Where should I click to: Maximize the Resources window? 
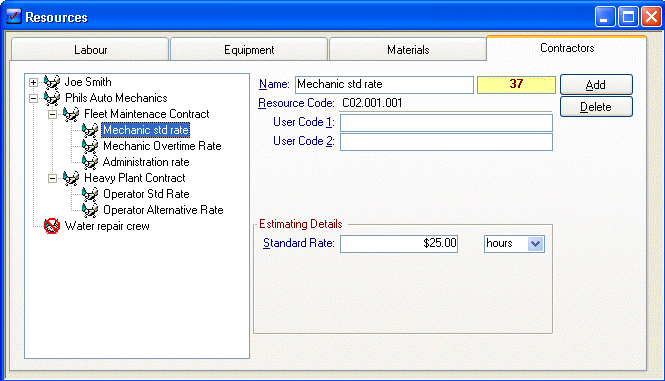[x=628, y=17]
